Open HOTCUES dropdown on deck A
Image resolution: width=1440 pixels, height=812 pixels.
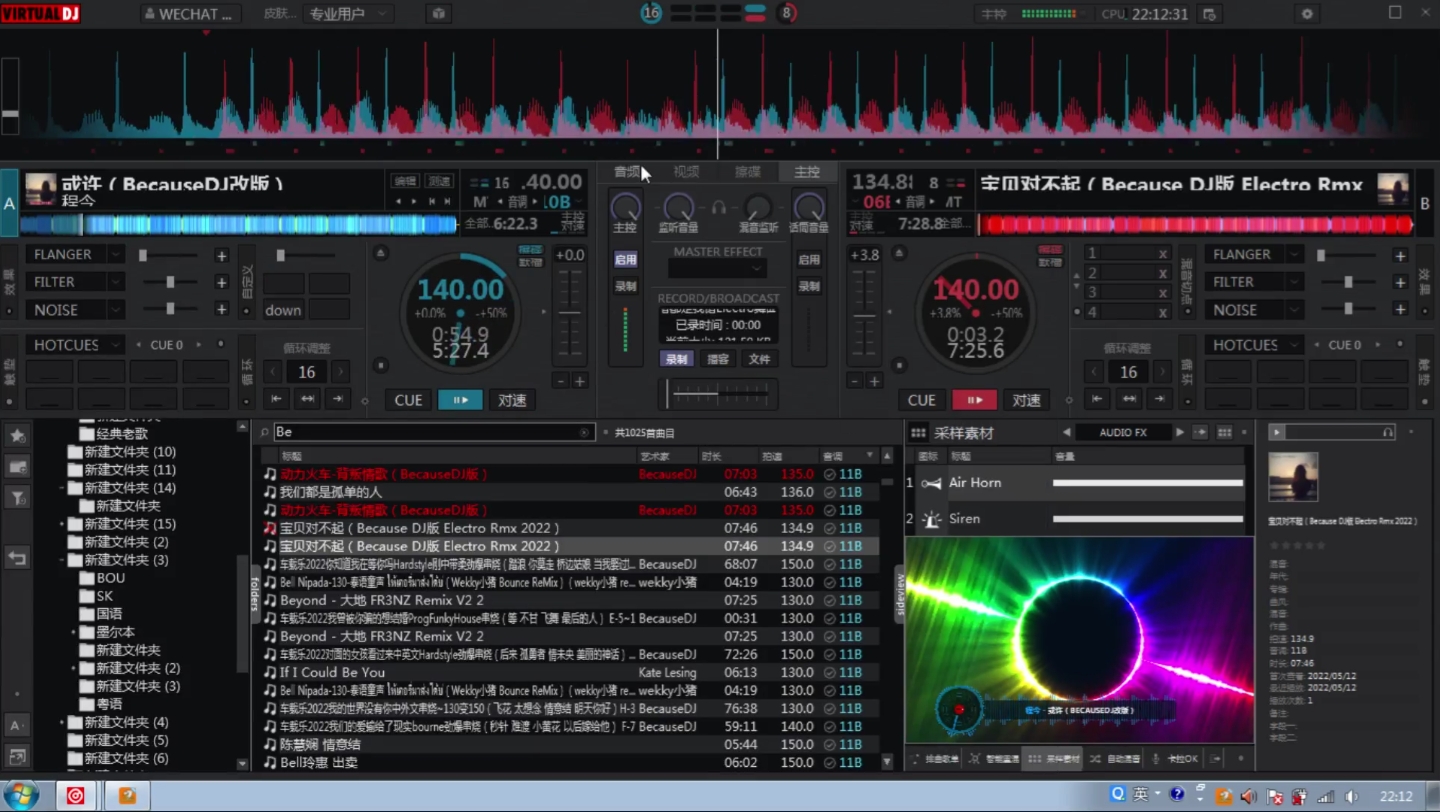[x=115, y=345]
